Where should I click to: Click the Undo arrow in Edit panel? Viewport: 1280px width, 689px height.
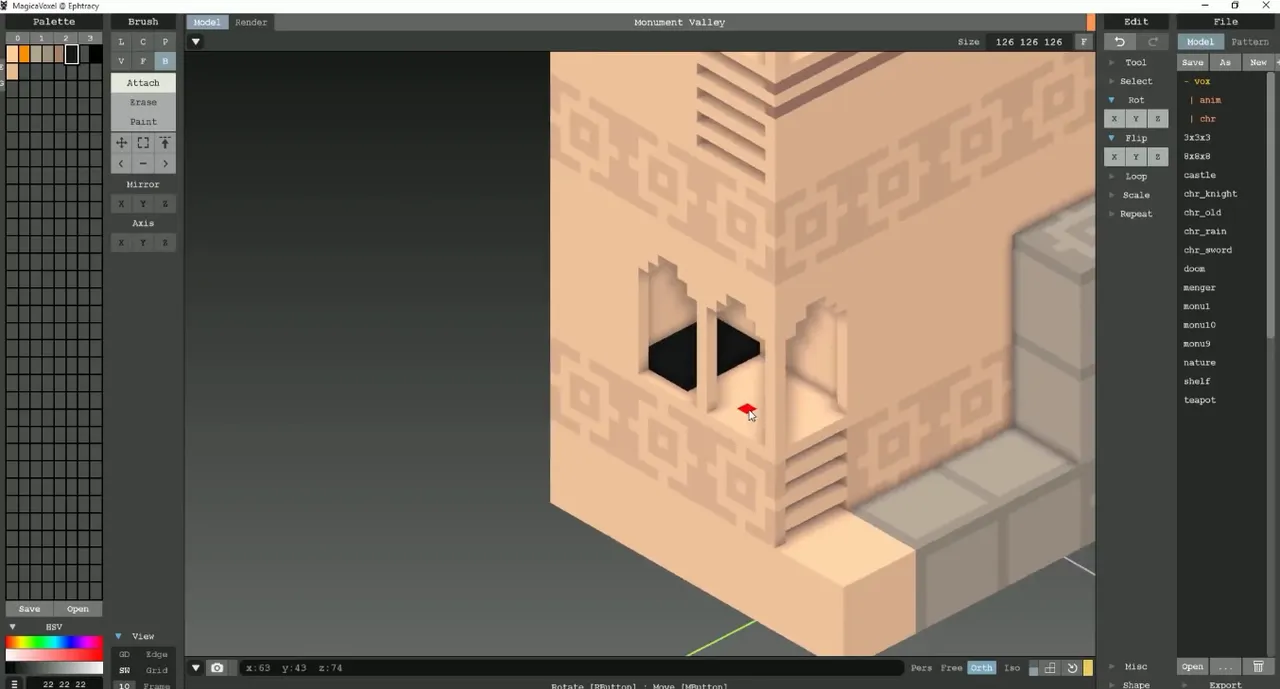1120,42
